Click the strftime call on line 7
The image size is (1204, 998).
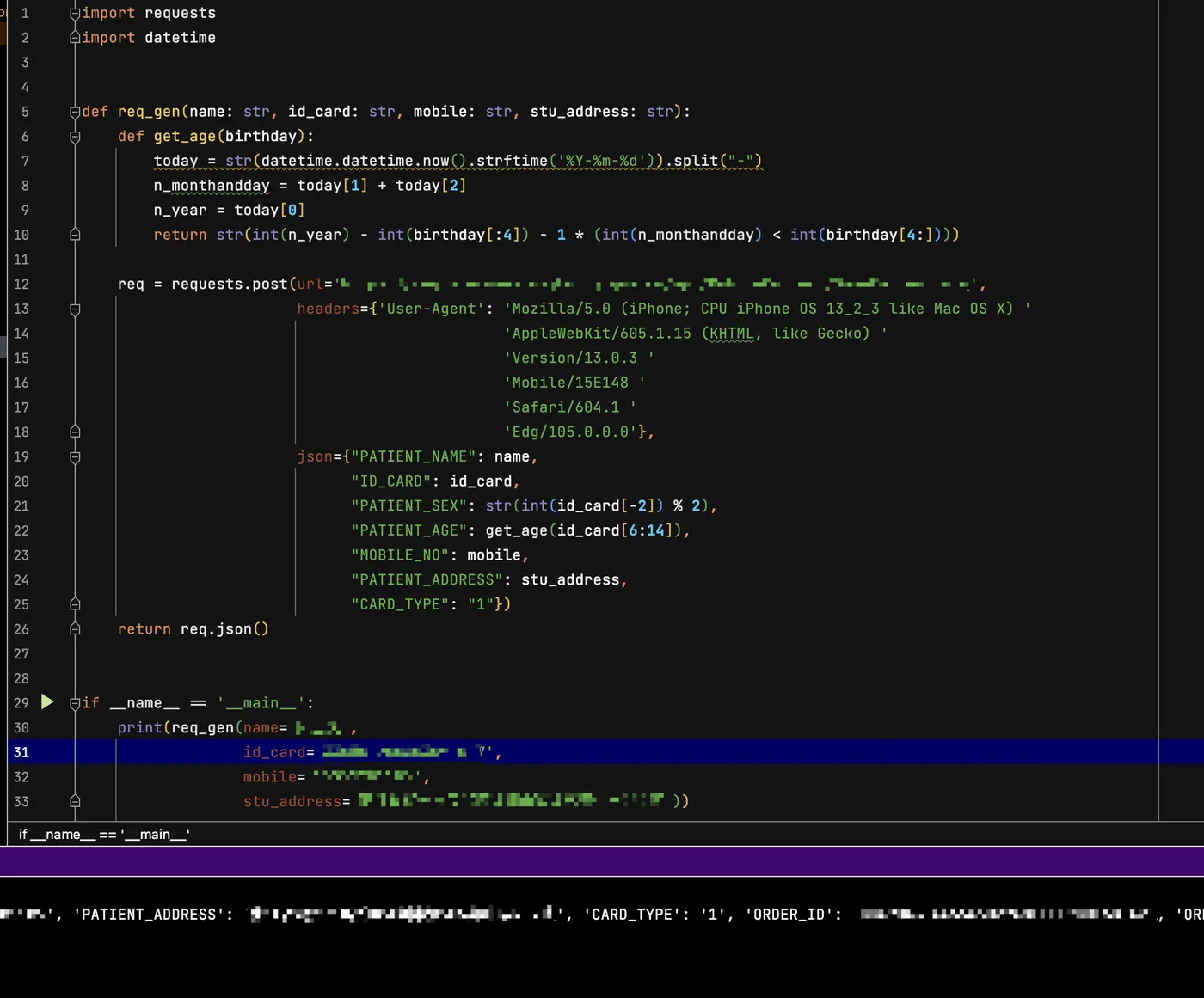pos(512,161)
